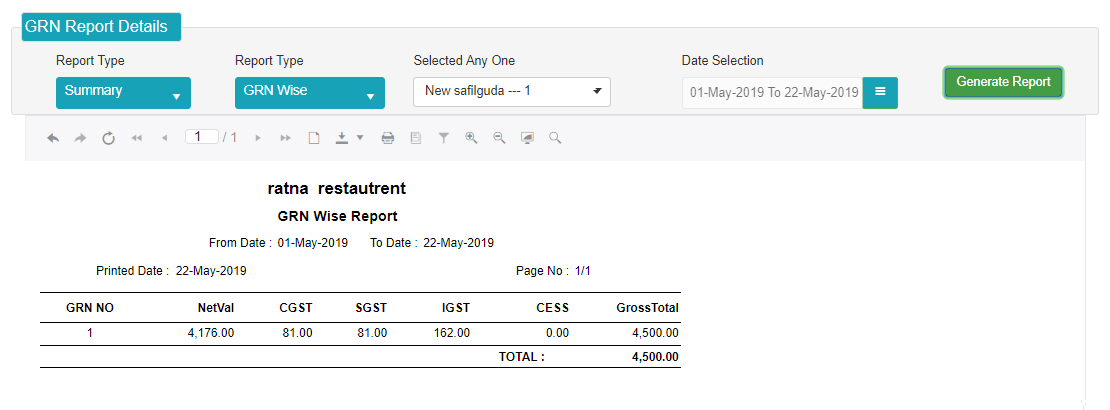Open the Summary report type dropdown

[123, 93]
